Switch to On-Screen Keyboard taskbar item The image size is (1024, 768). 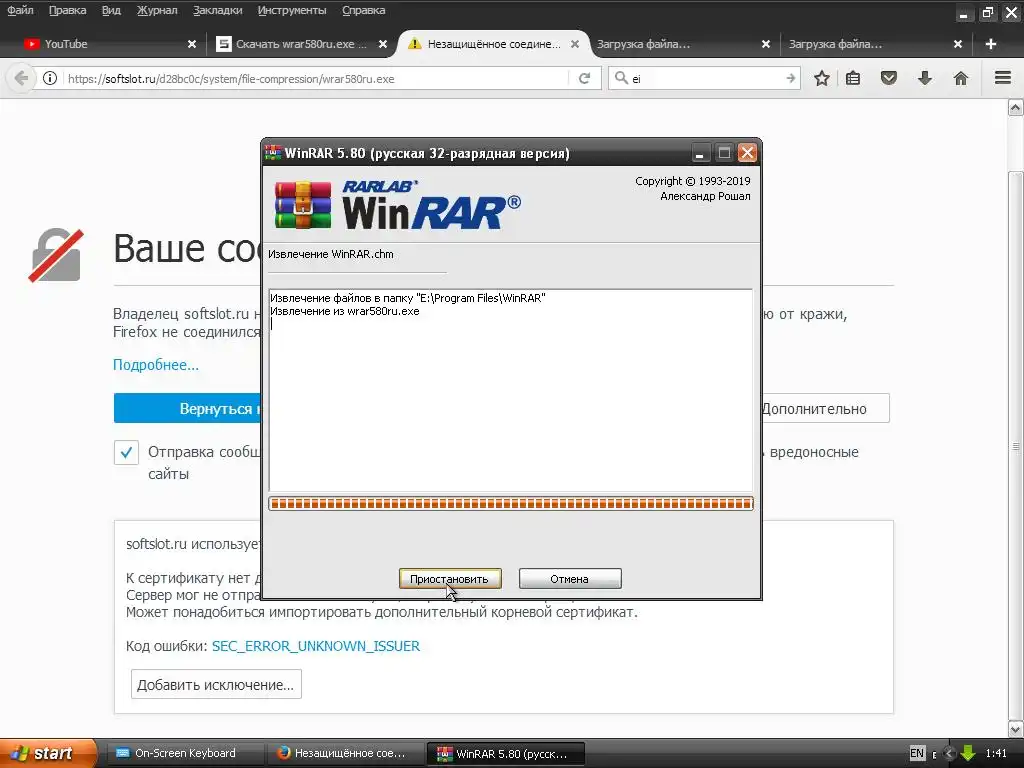(185, 753)
